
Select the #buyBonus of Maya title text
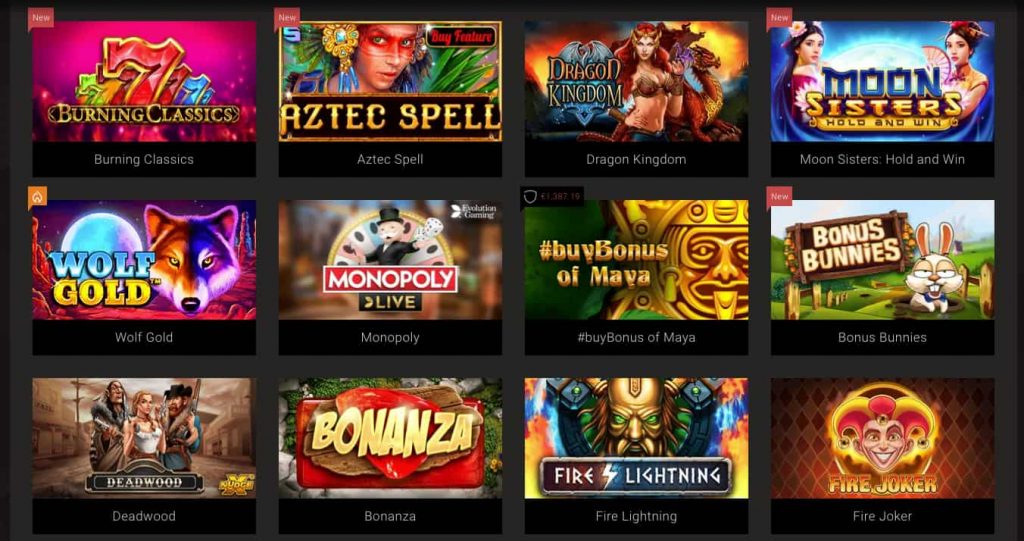point(636,338)
